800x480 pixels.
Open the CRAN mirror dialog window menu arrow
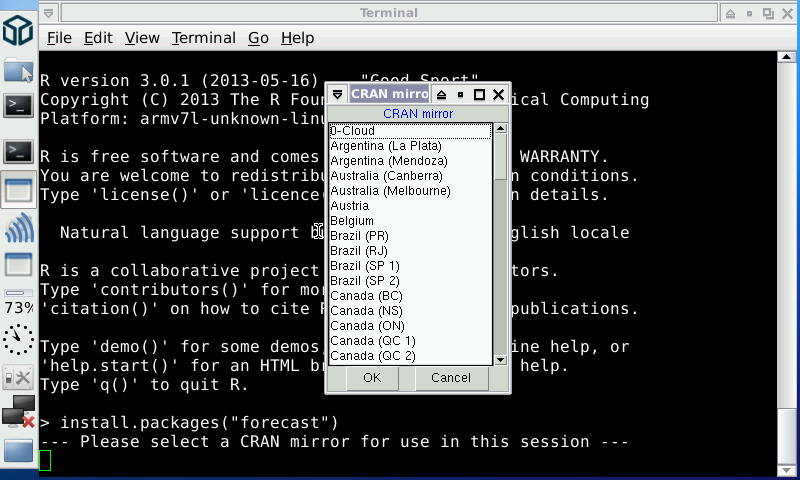click(x=337, y=94)
